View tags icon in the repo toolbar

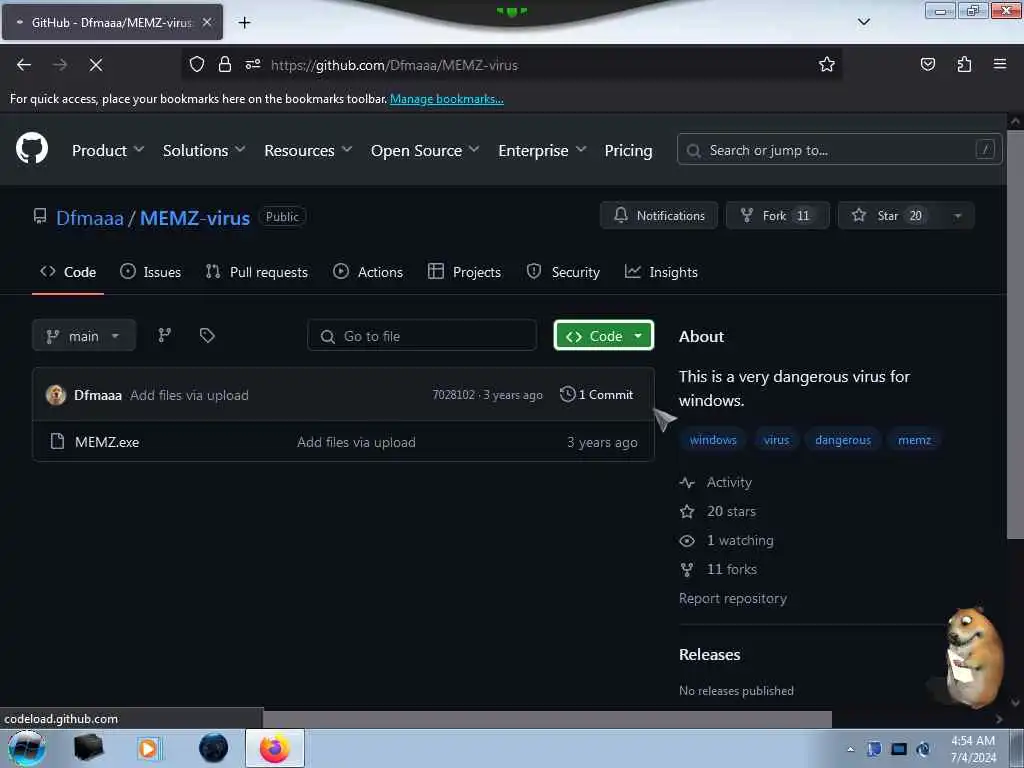tap(207, 336)
